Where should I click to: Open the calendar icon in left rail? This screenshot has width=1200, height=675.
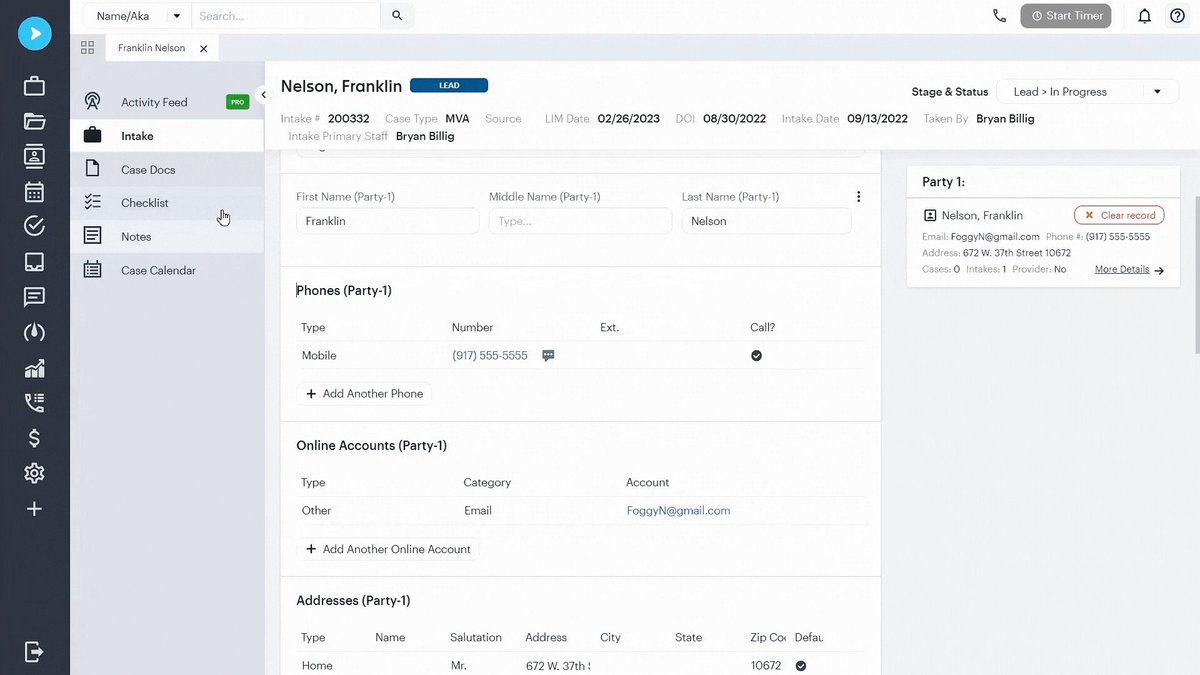34,191
